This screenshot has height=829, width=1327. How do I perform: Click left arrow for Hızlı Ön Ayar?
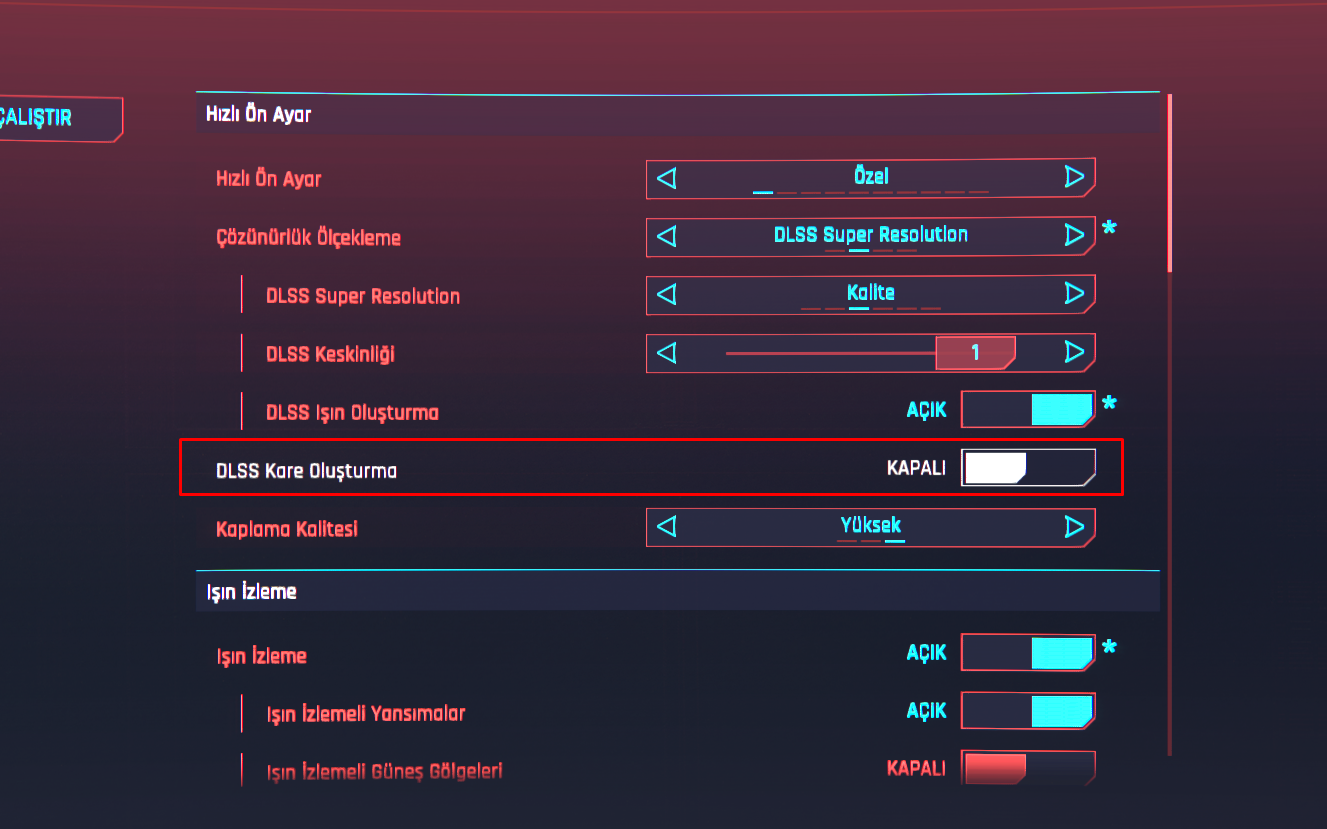pos(667,178)
